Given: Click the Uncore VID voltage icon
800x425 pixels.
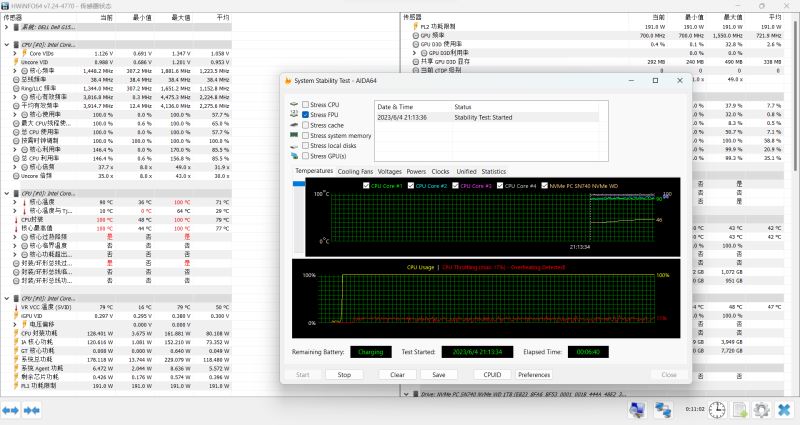Looking at the screenshot, I should point(16,62).
